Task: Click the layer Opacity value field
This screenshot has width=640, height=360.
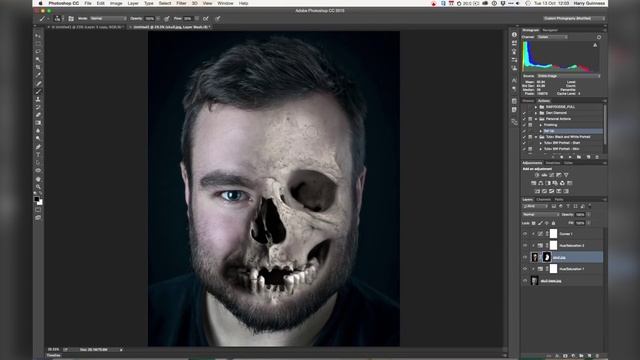Action: click(x=580, y=214)
